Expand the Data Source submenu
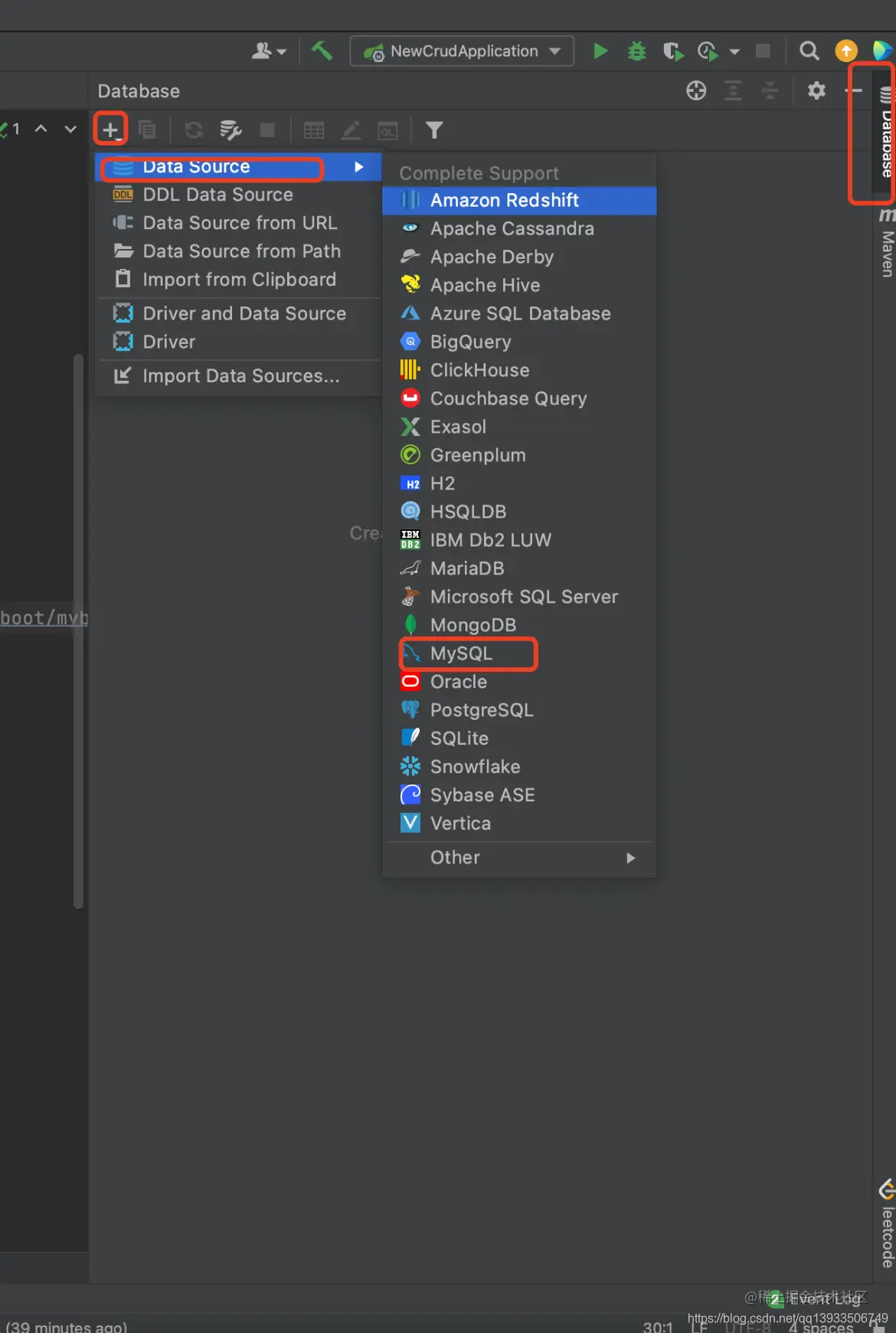The image size is (896, 1333). [x=238, y=167]
